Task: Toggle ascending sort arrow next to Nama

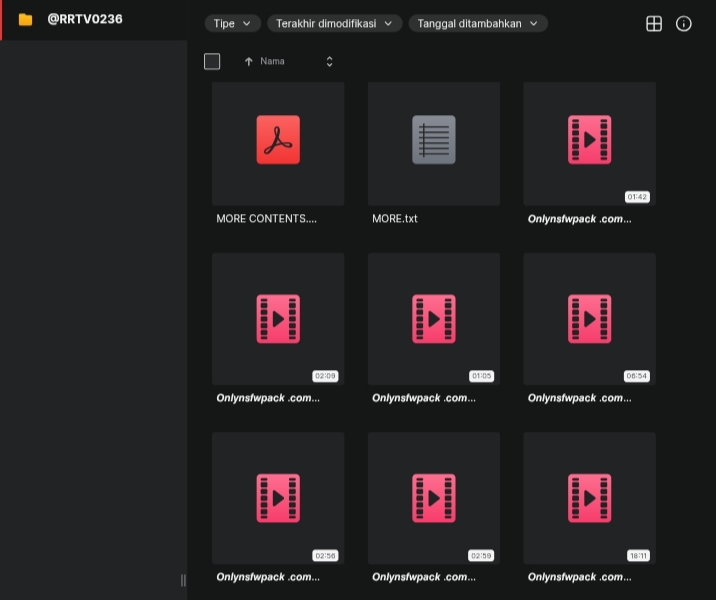Action: pyautogui.click(x=248, y=61)
